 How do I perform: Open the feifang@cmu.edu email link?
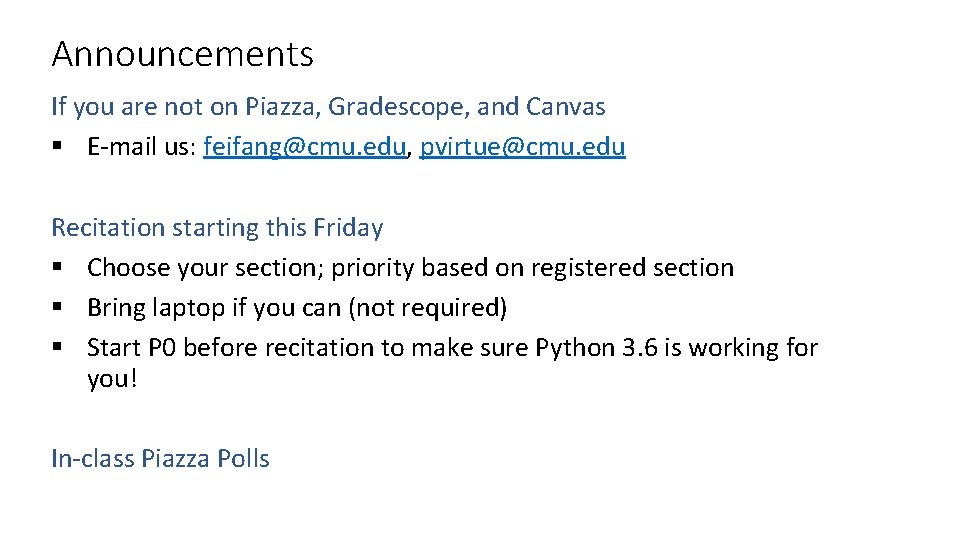305,147
